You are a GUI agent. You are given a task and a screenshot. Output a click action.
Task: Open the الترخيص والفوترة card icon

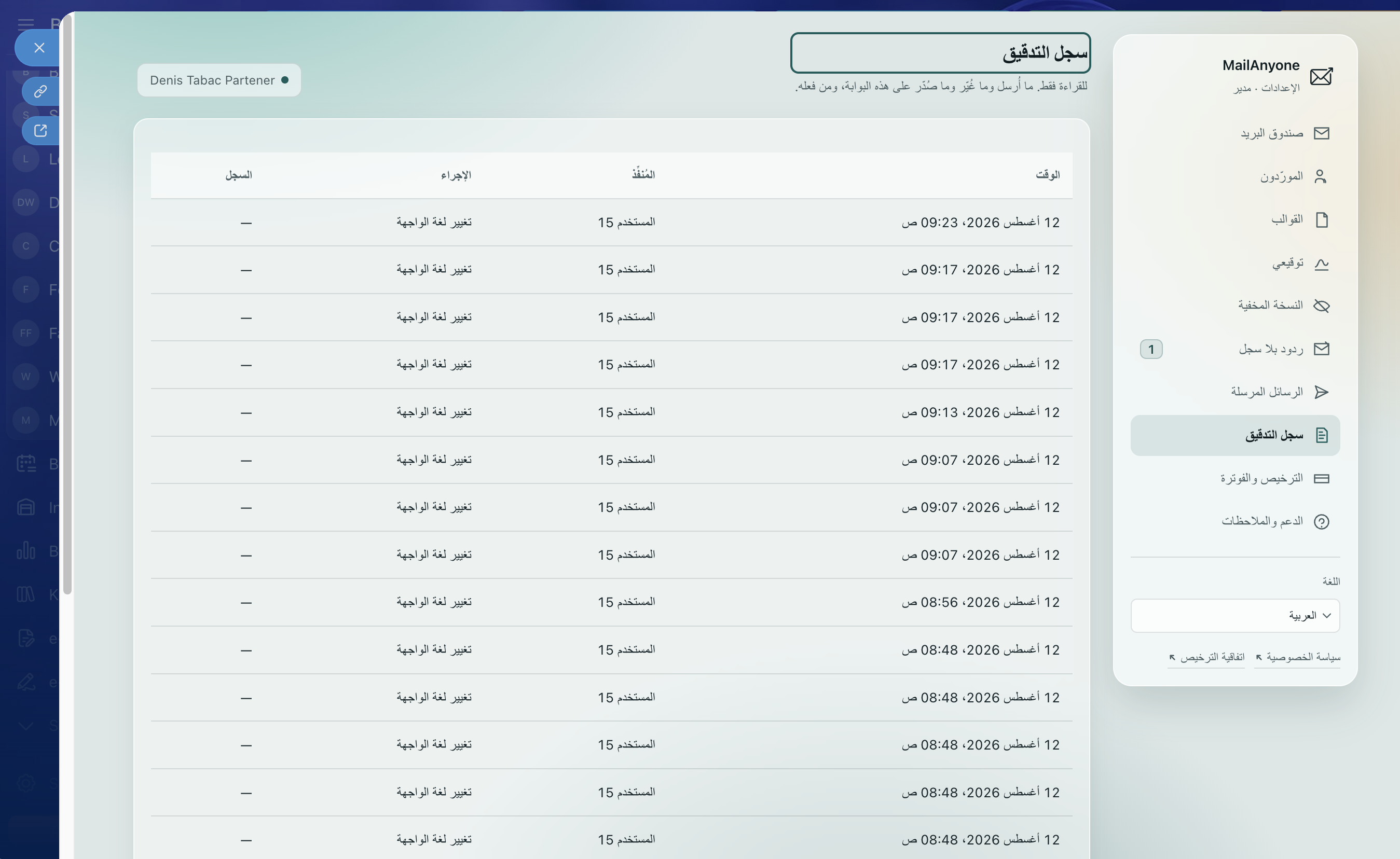[x=1322, y=478]
